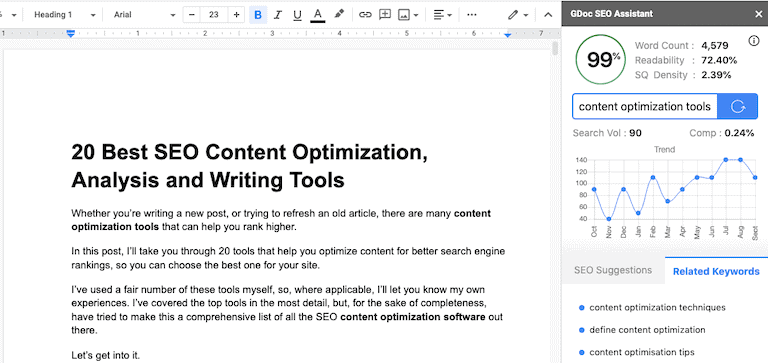The height and width of the screenshot is (363, 768).
Task: Show more toolbar options
Action: [472, 15]
